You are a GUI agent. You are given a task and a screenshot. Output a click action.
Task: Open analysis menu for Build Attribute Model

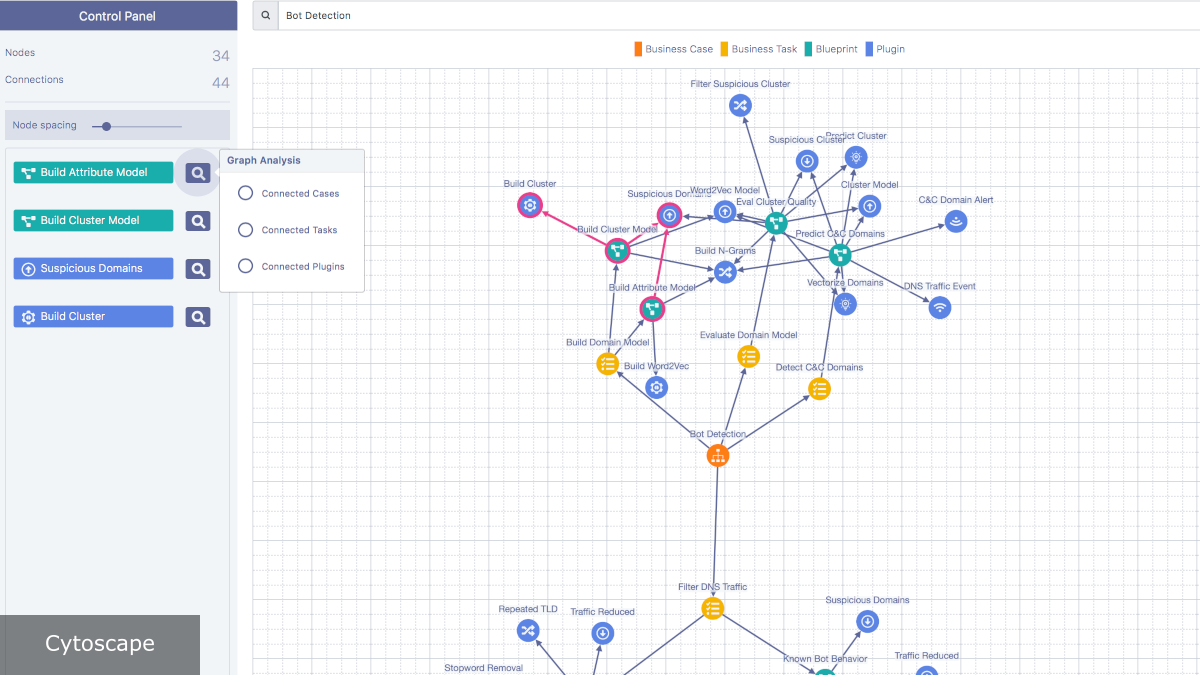pos(198,172)
